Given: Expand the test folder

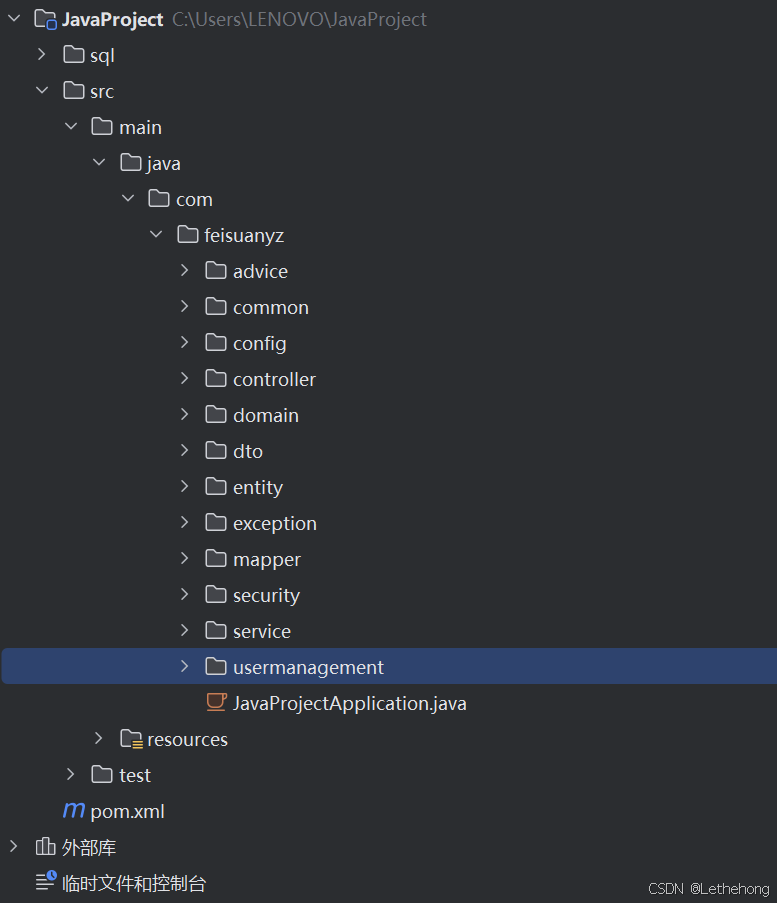Looking at the screenshot, I should [x=70, y=775].
